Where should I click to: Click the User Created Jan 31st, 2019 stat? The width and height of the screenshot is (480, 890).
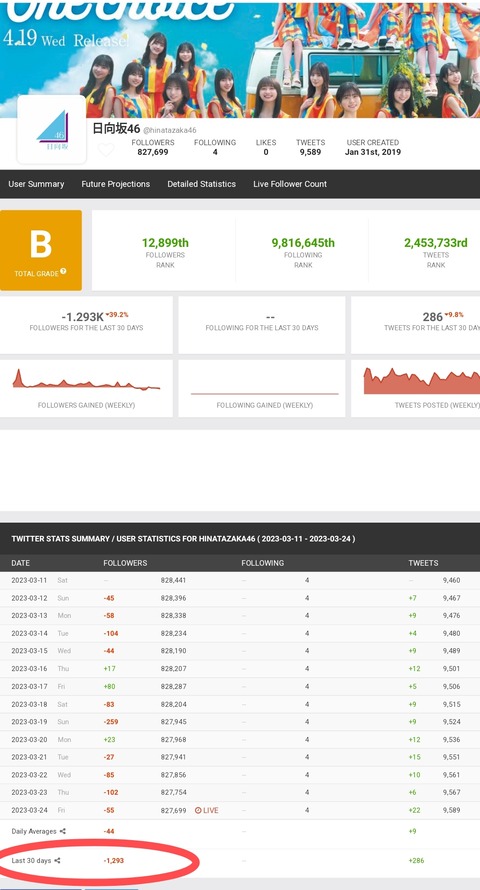coord(373,147)
